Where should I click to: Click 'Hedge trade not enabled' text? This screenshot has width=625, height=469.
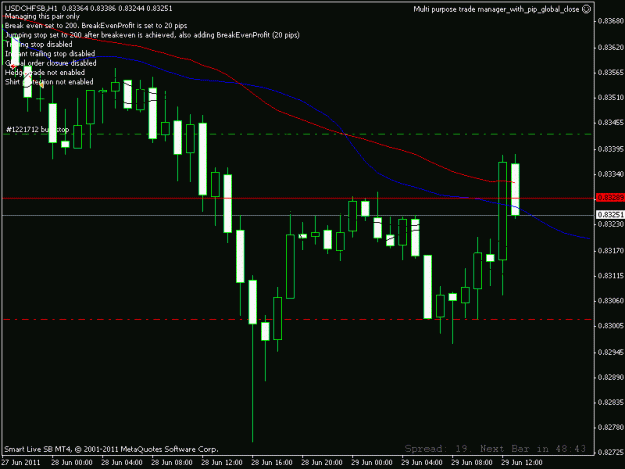coord(45,73)
